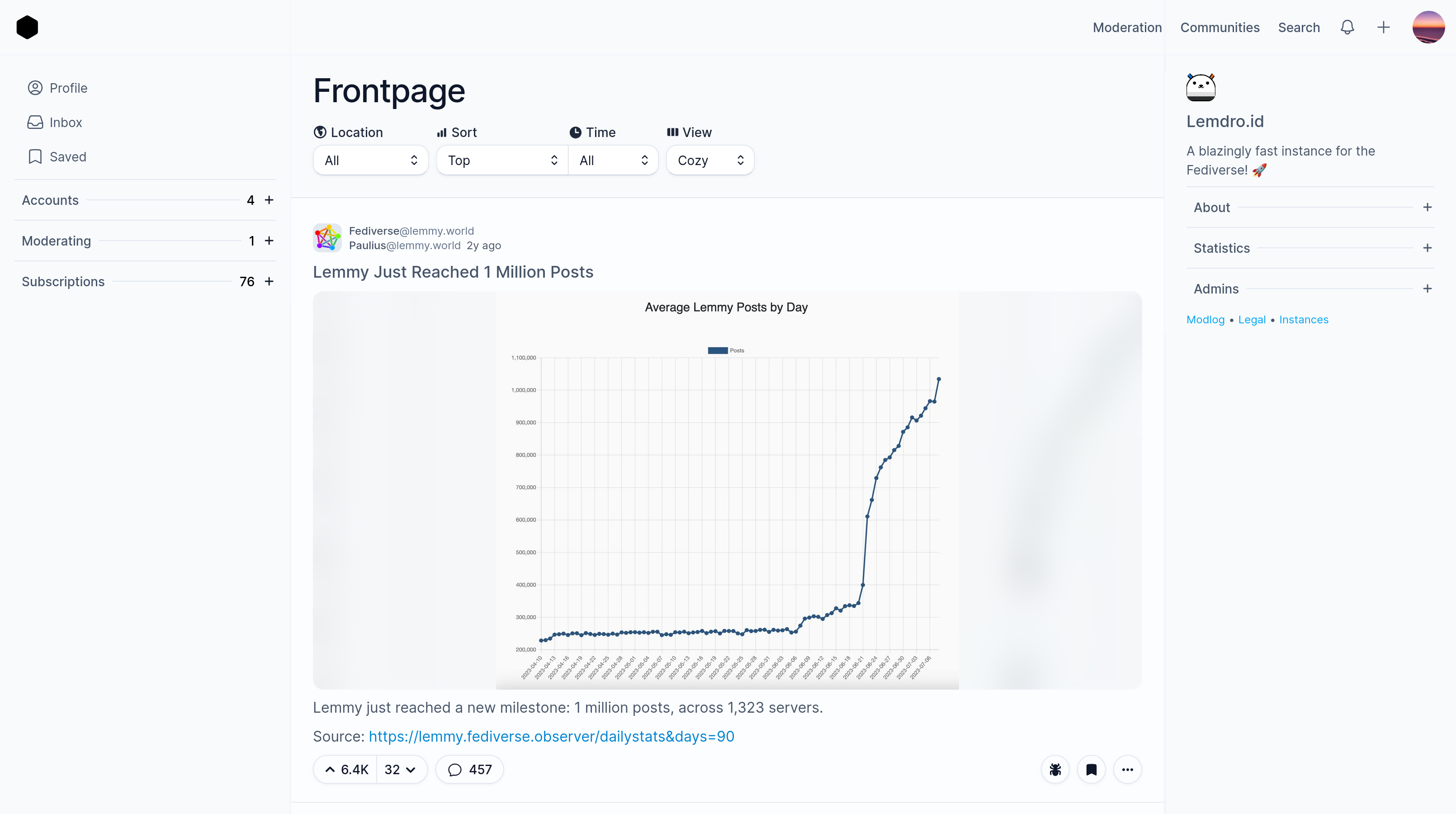Open the Location dropdown
Image resolution: width=1456 pixels, height=814 pixels.
371,161
